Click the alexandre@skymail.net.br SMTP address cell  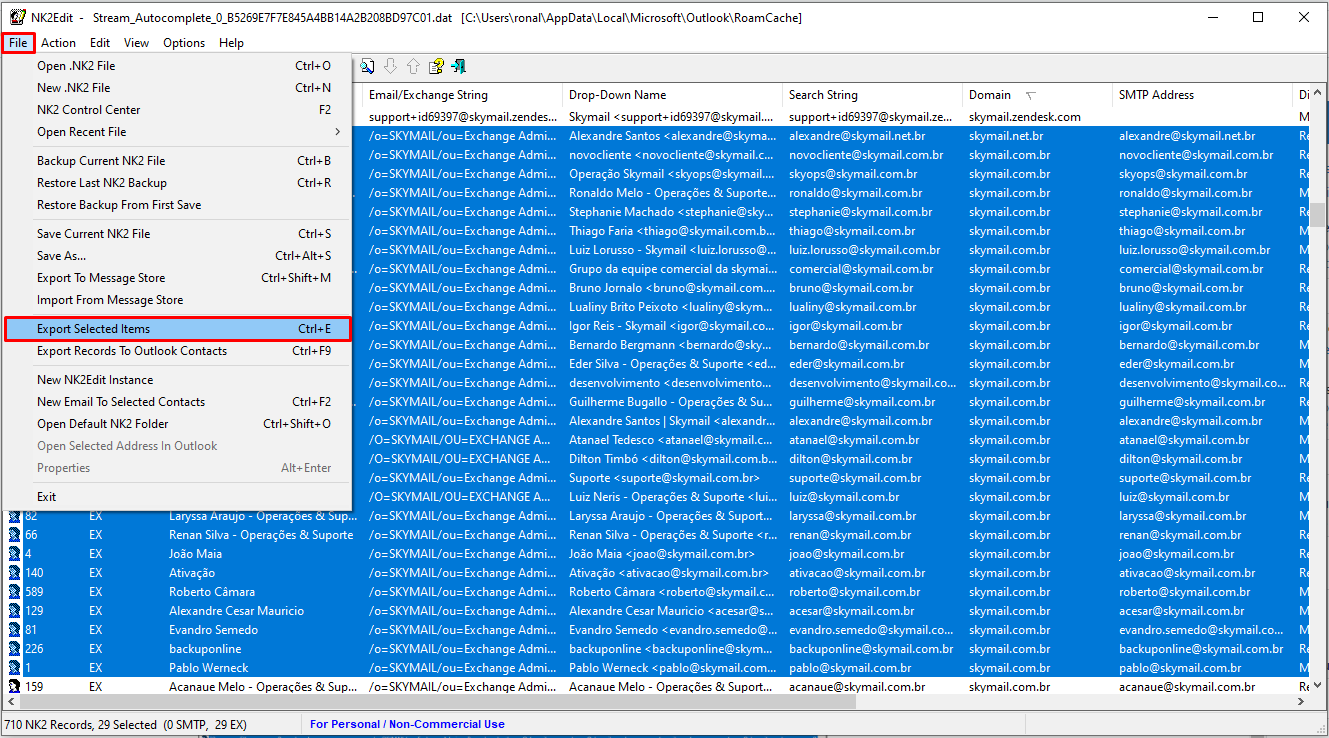1188,136
